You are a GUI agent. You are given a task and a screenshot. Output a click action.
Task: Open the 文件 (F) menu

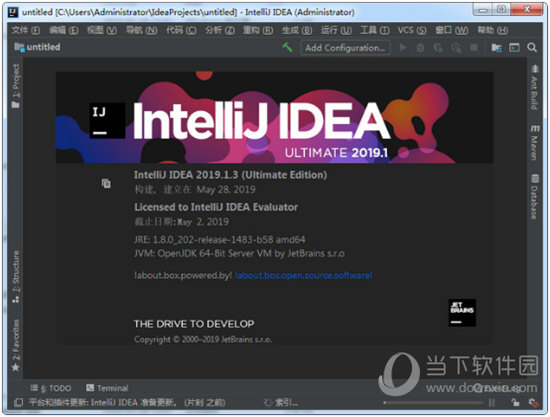tap(26, 30)
